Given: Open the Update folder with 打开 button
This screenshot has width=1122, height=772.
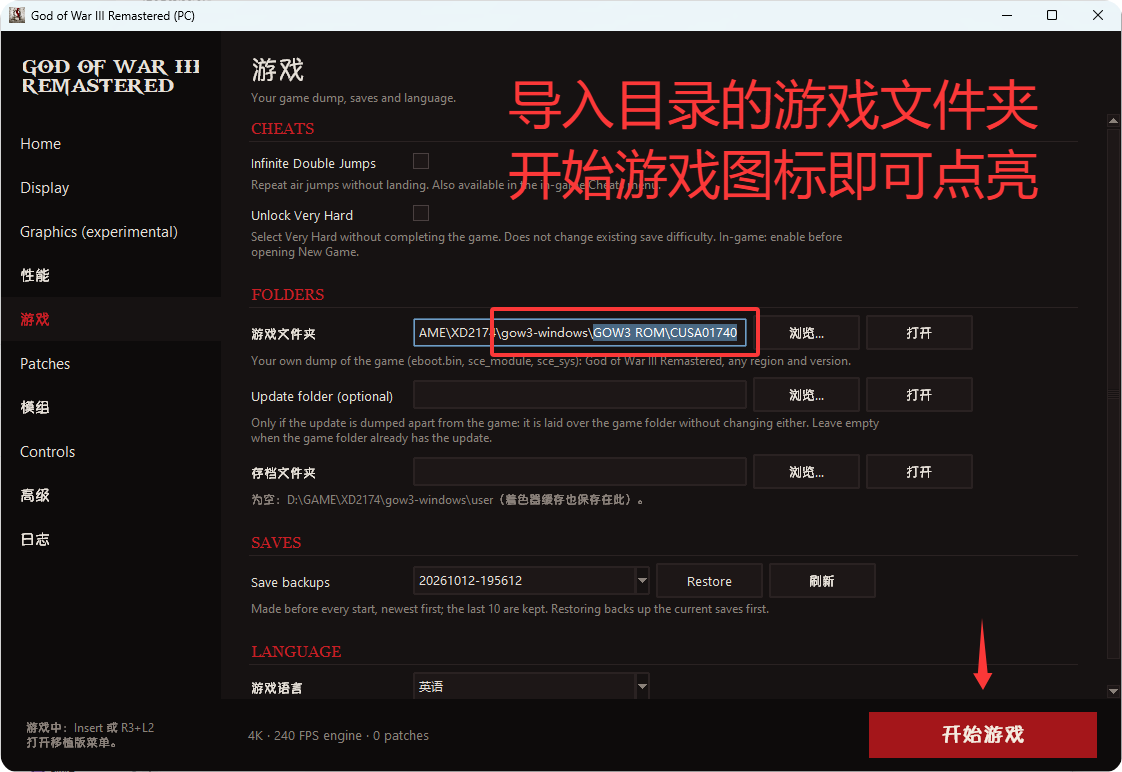Looking at the screenshot, I should click(919, 395).
